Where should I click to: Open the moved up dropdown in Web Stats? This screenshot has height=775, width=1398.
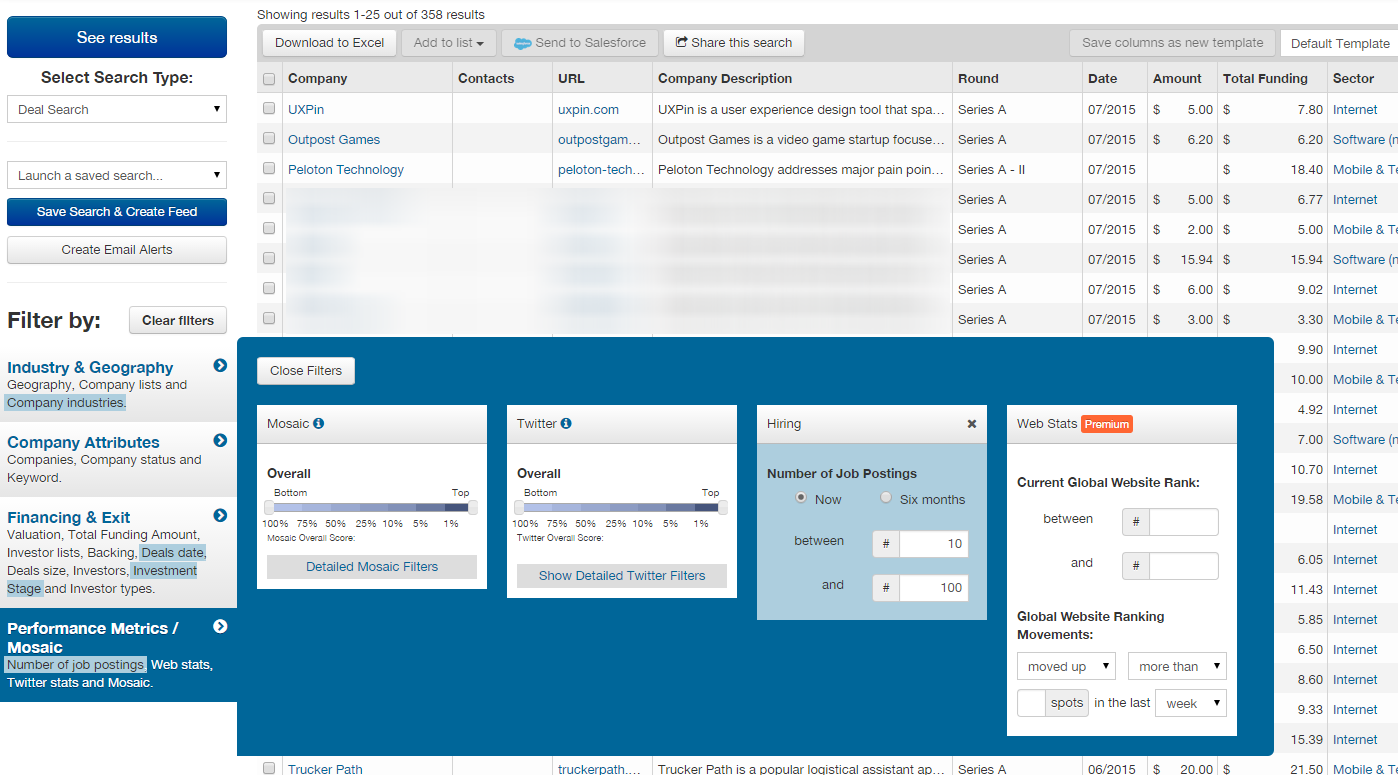(x=1065, y=665)
